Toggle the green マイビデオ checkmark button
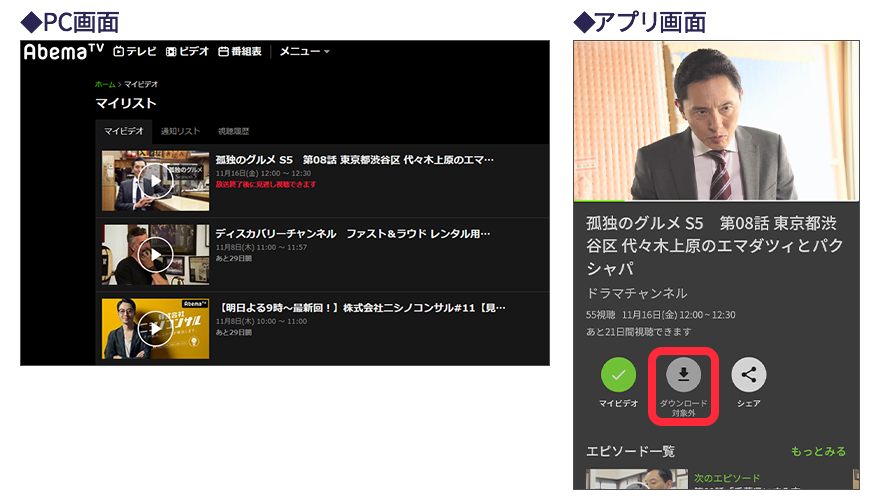 pyautogui.click(x=618, y=375)
